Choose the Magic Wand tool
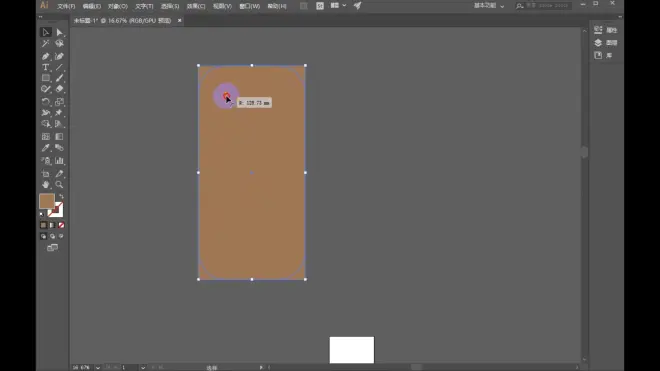660x371 pixels. (x=45, y=43)
